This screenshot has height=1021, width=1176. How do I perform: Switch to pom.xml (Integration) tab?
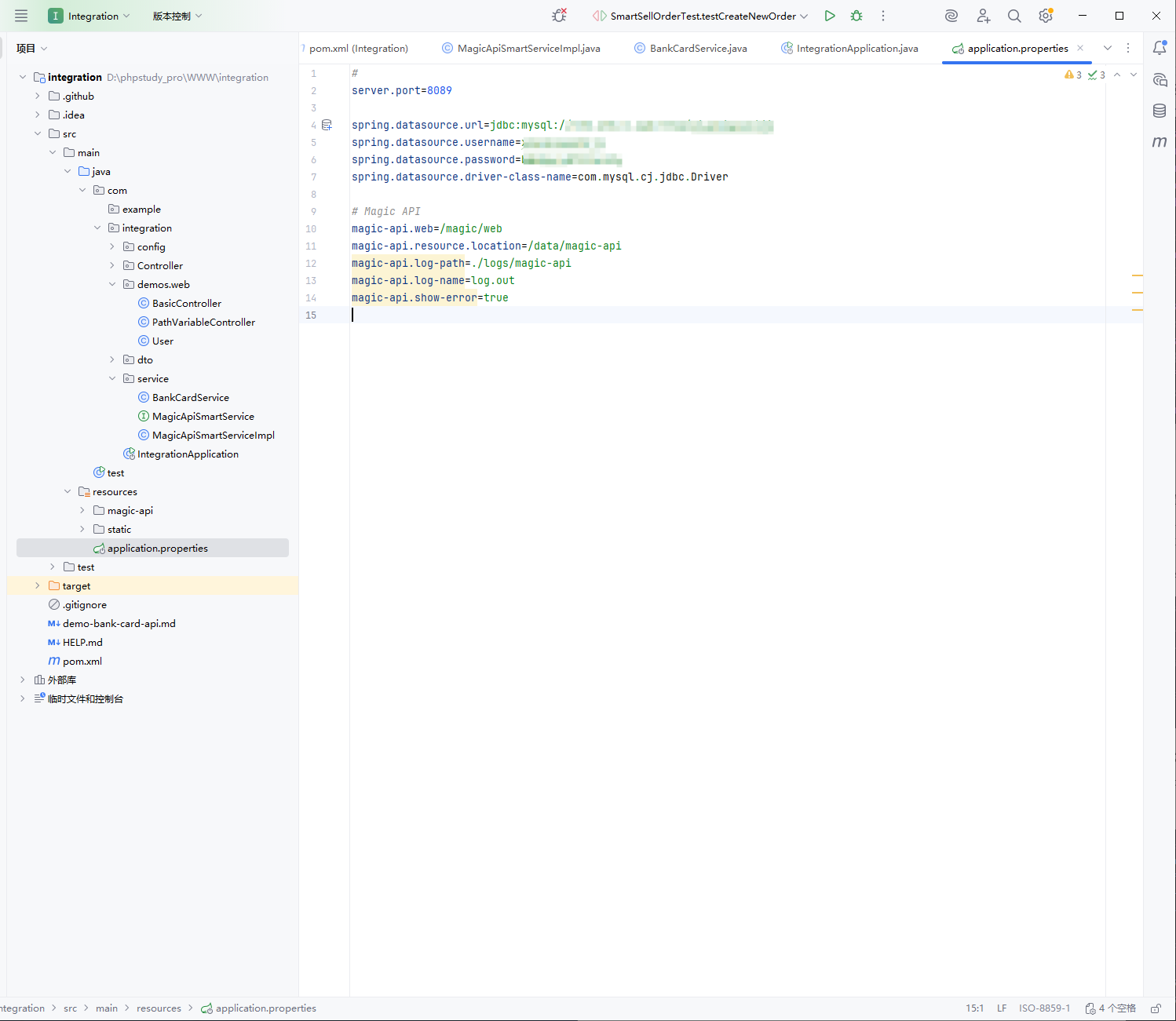click(x=358, y=48)
